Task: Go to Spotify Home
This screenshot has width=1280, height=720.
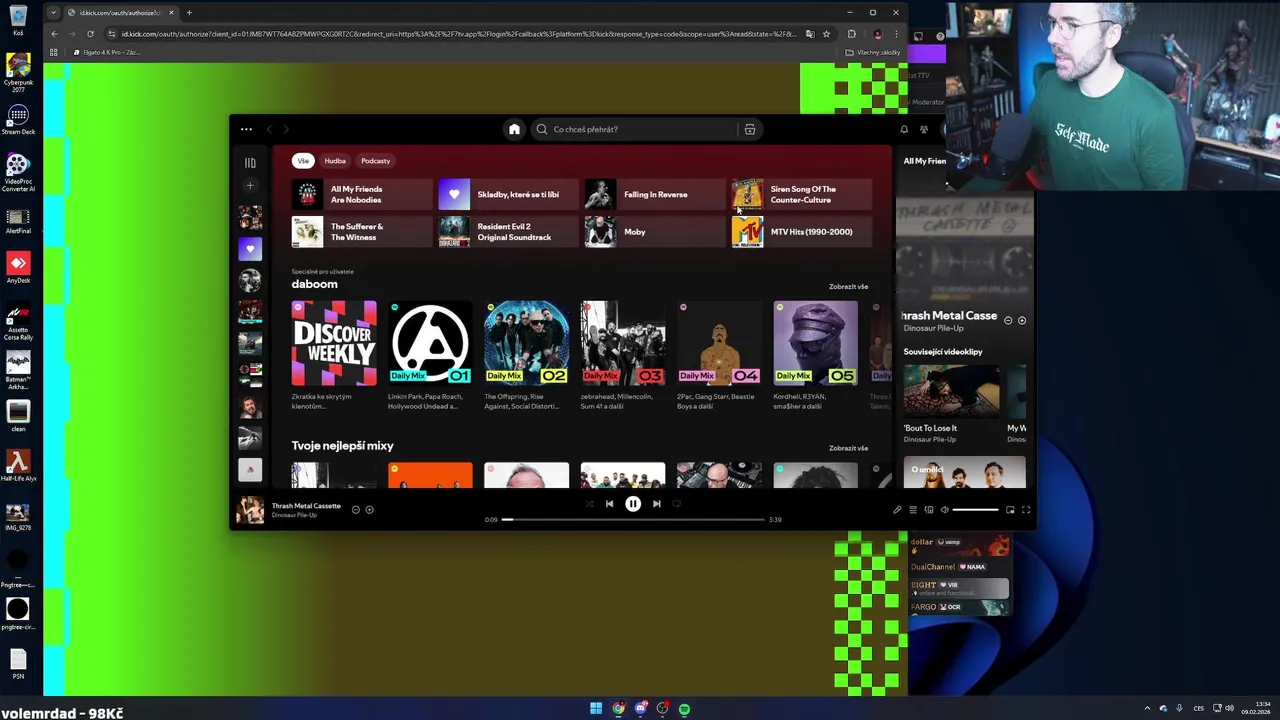Action: coord(514,129)
